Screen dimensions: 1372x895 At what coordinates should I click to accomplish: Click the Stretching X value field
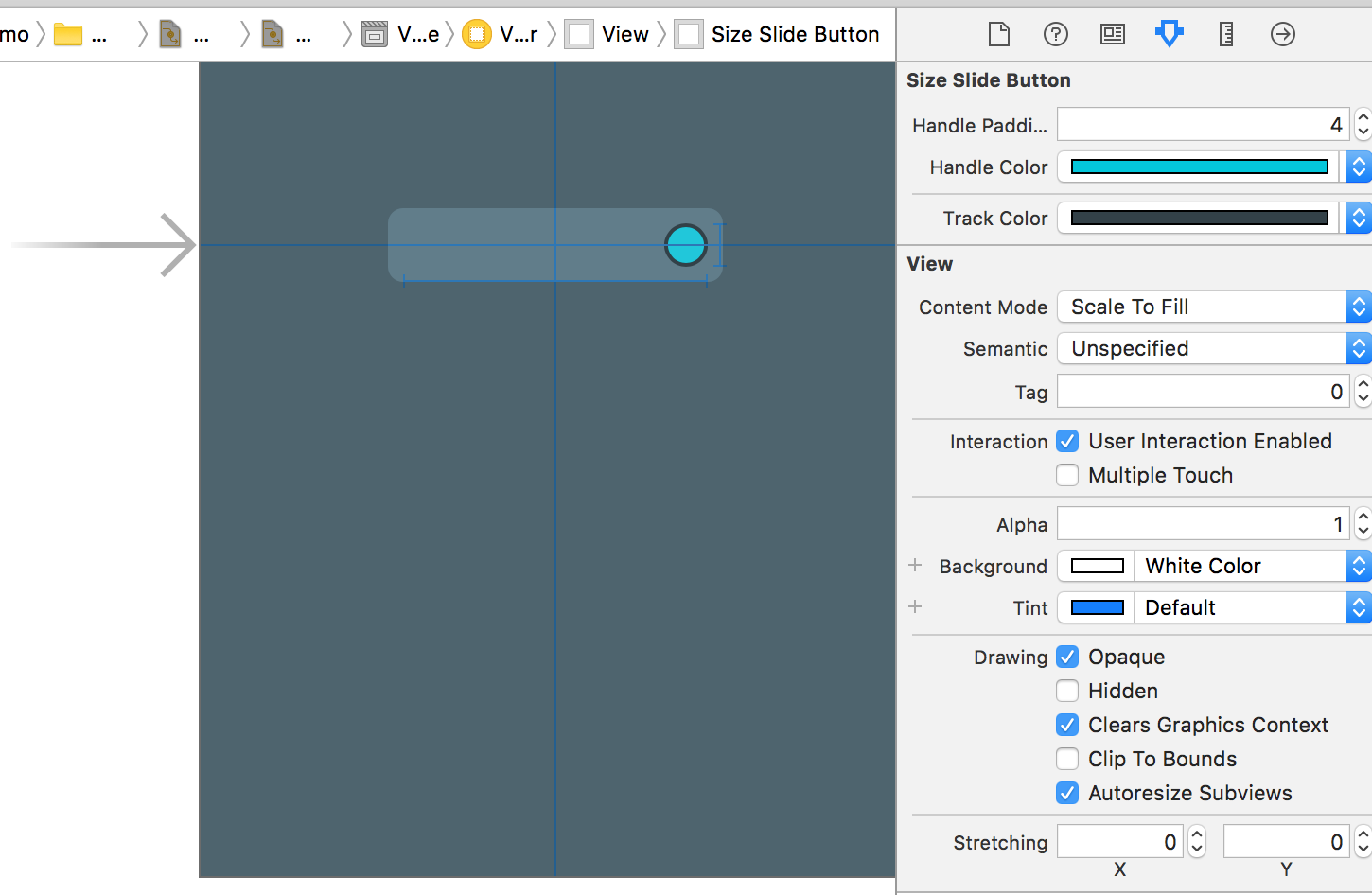tap(1121, 842)
